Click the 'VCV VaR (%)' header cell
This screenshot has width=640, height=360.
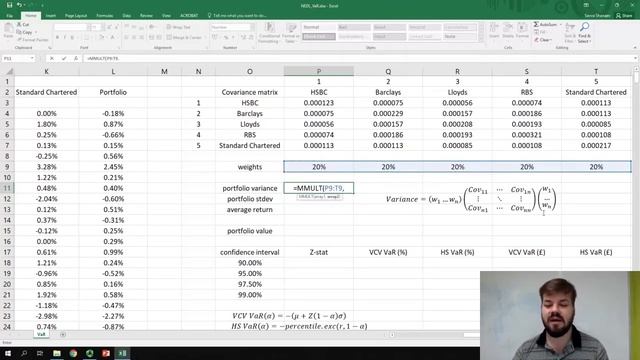(x=388, y=252)
